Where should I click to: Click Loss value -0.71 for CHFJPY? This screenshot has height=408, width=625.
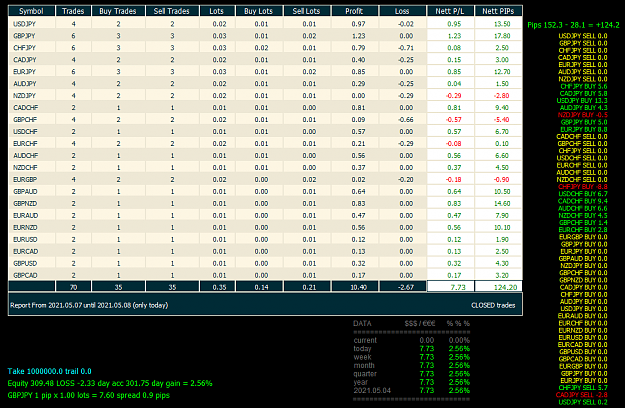[405, 48]
